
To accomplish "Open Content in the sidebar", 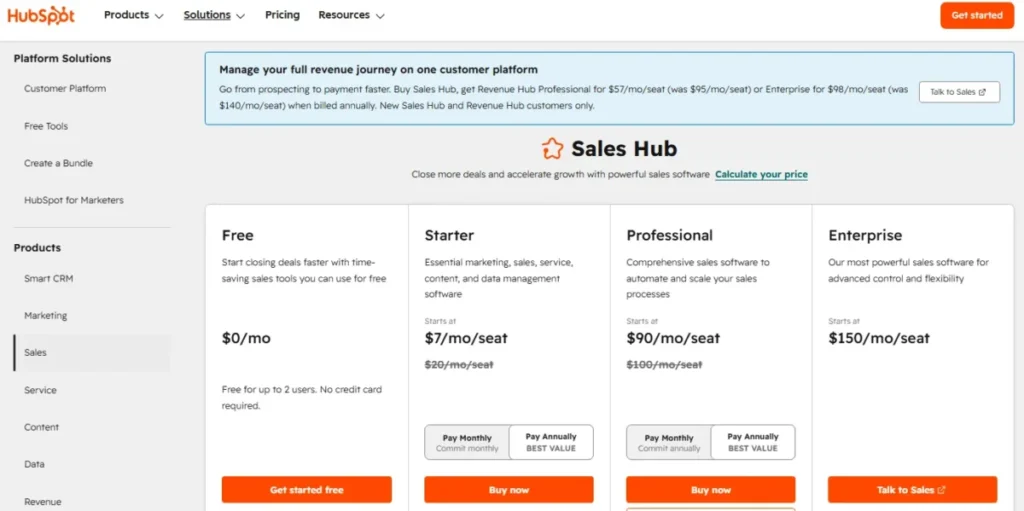I will [x=42, y=427].
